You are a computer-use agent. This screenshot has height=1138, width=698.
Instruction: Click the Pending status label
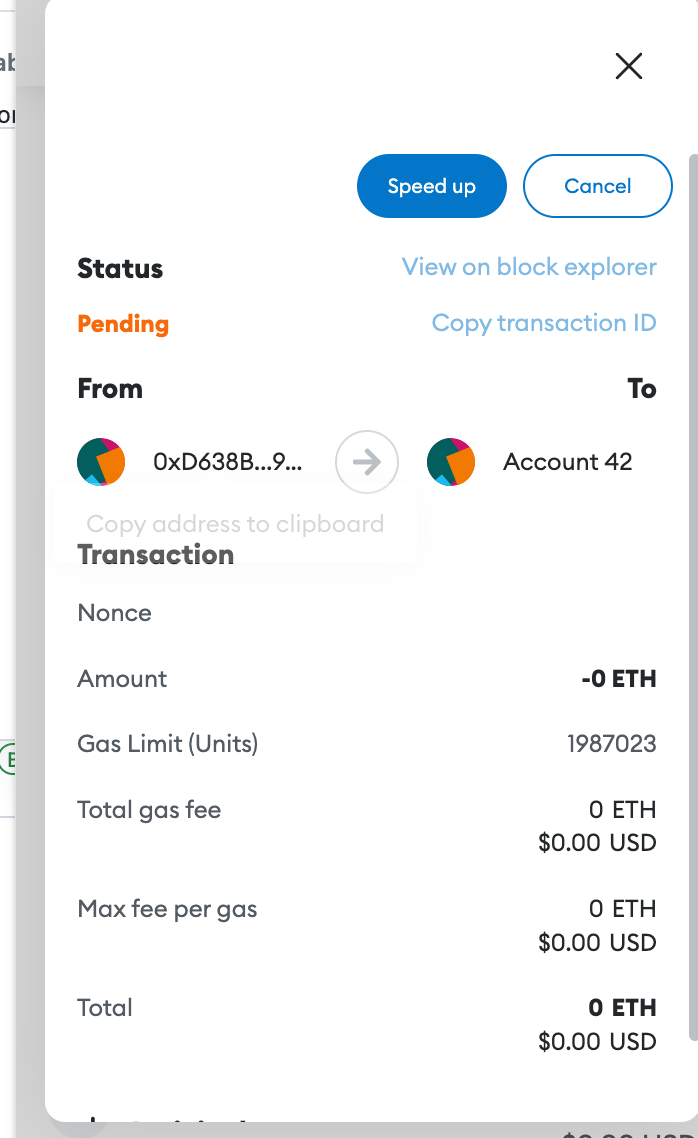point(122,324)
